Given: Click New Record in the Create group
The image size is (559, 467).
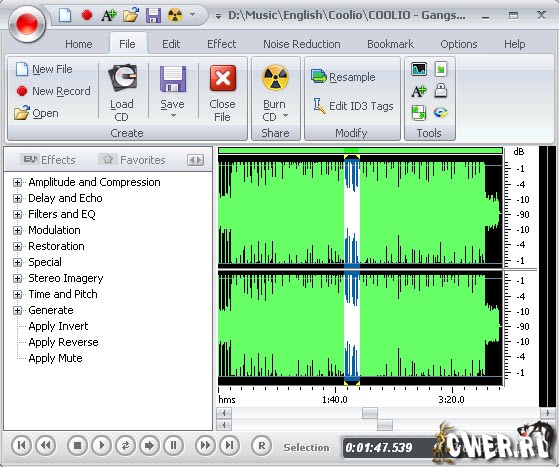Looking at the screenshot, I should (x=53, y=91).
